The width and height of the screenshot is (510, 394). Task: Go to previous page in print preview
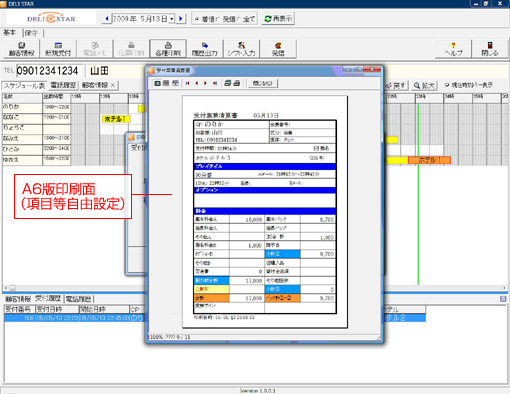[197, 83]
